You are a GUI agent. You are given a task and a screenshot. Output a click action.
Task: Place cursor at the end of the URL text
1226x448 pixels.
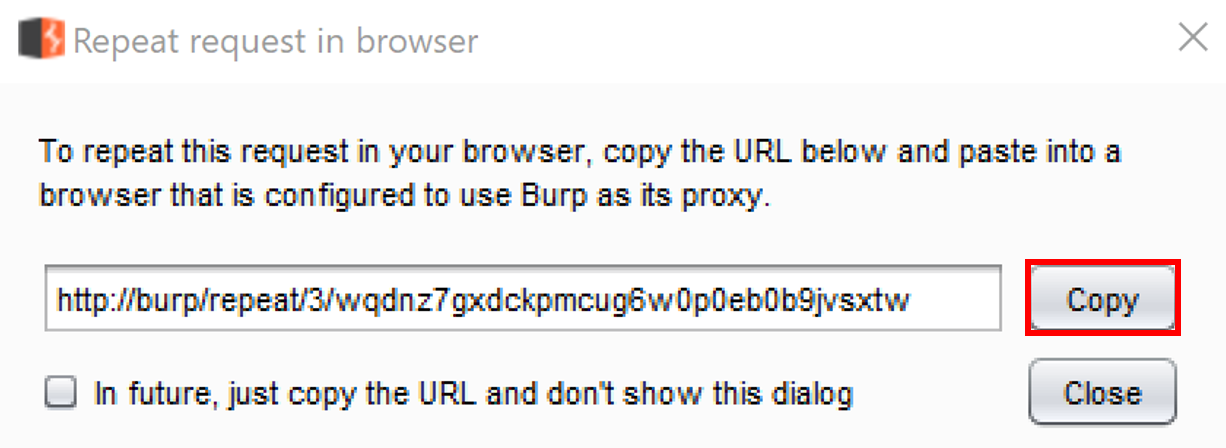tap(912, 298)
